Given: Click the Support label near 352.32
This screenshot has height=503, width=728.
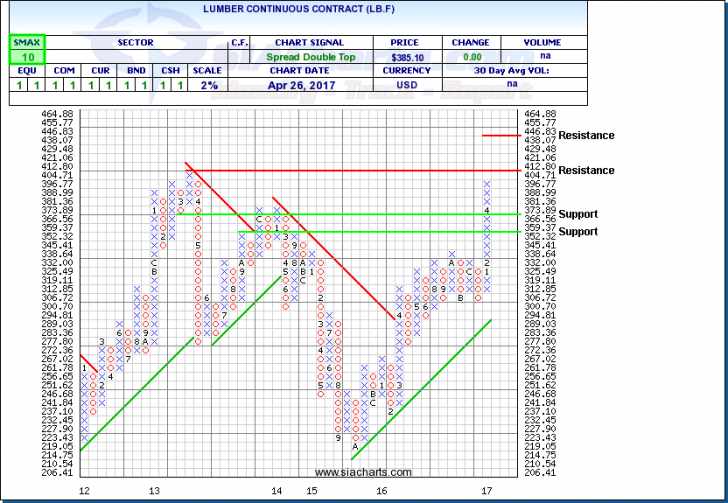Looking at the screenshot, I should tap(578, 232).
